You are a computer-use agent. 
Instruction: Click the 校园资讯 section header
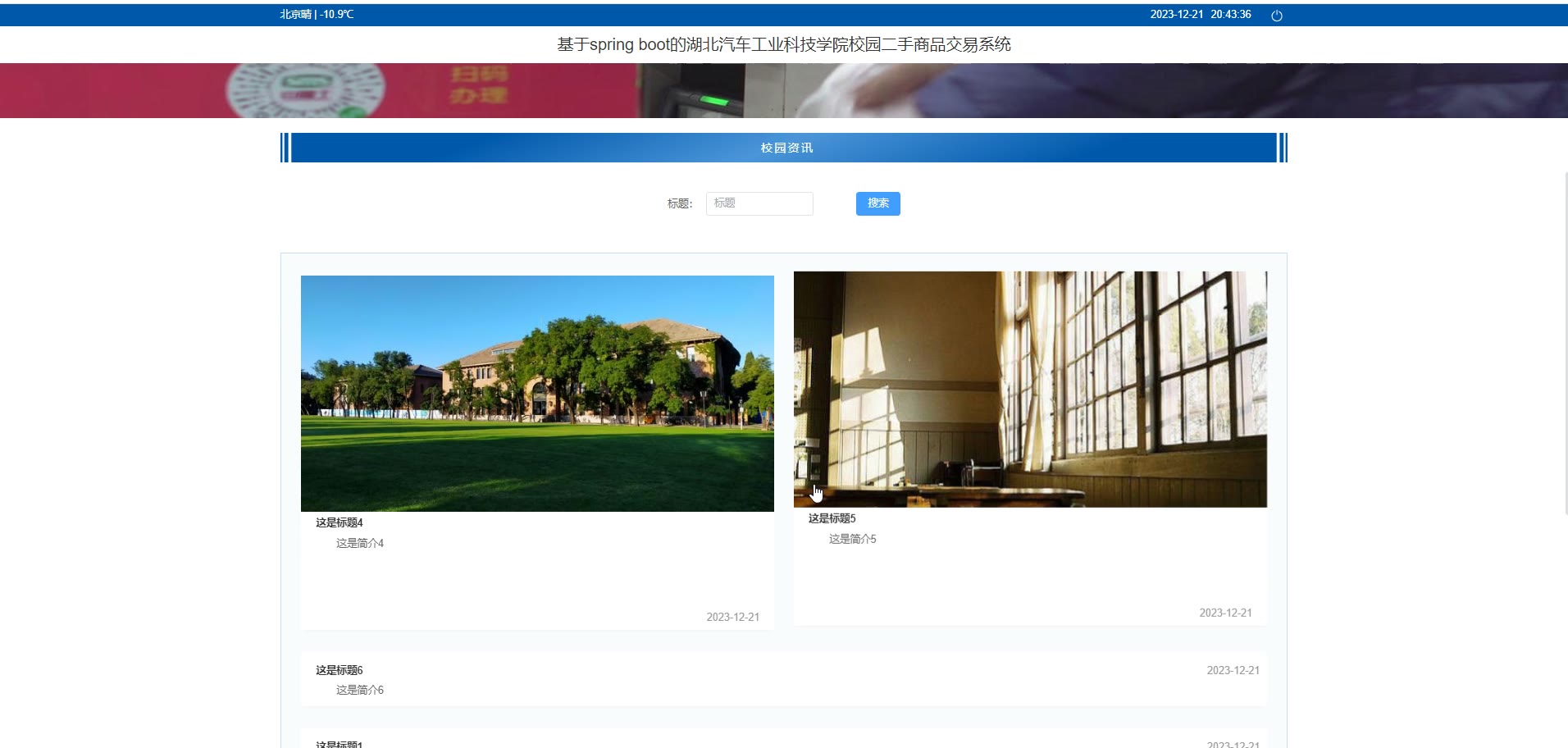(784, 148)
